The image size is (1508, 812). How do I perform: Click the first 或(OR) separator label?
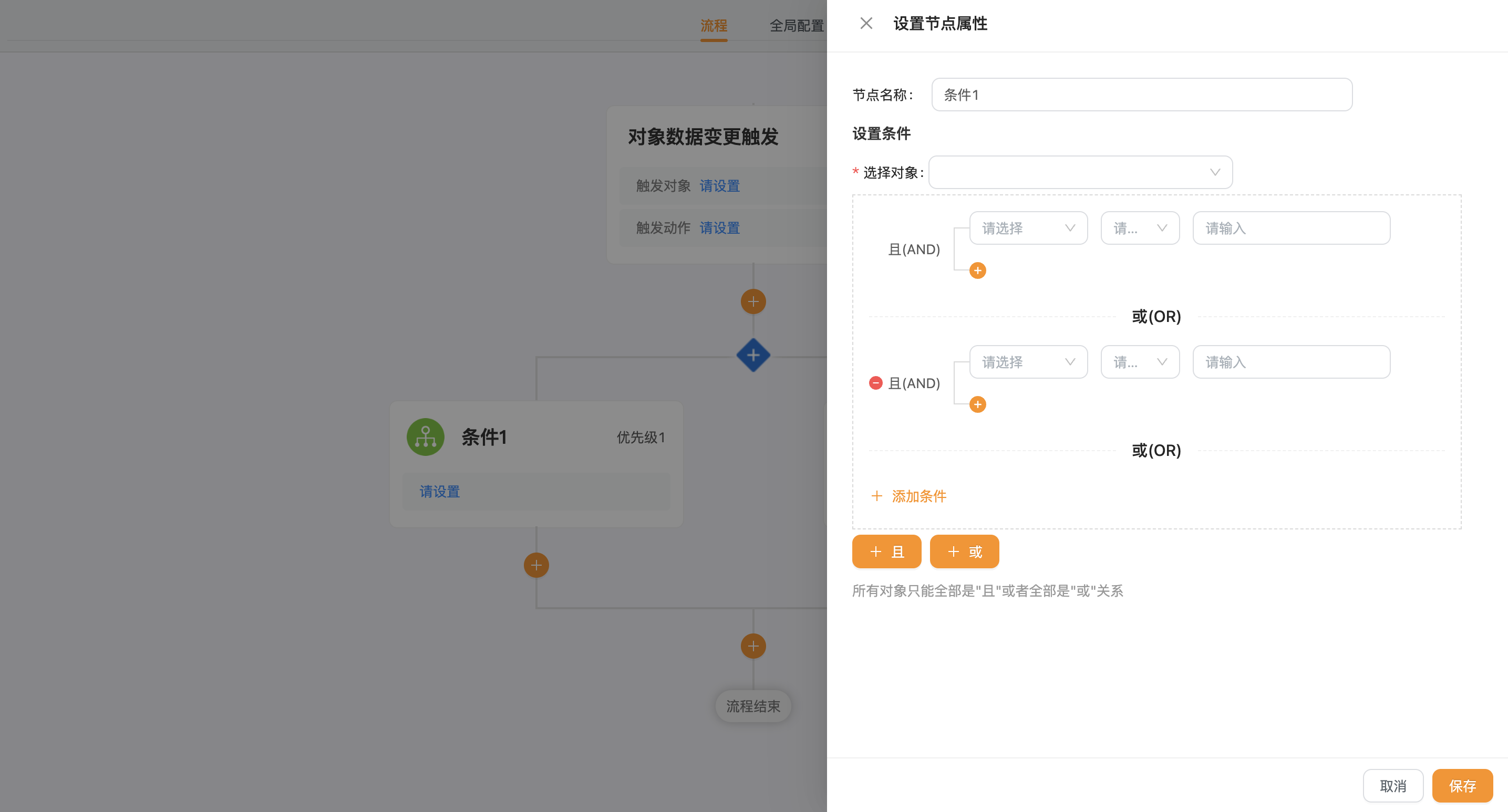pyautogui.click(x=1156, y=317)
